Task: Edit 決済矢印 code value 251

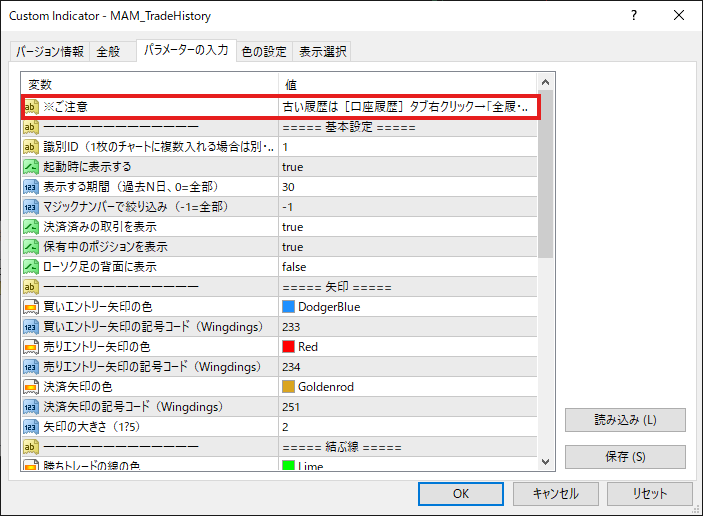Action: (x=407, y=407)
